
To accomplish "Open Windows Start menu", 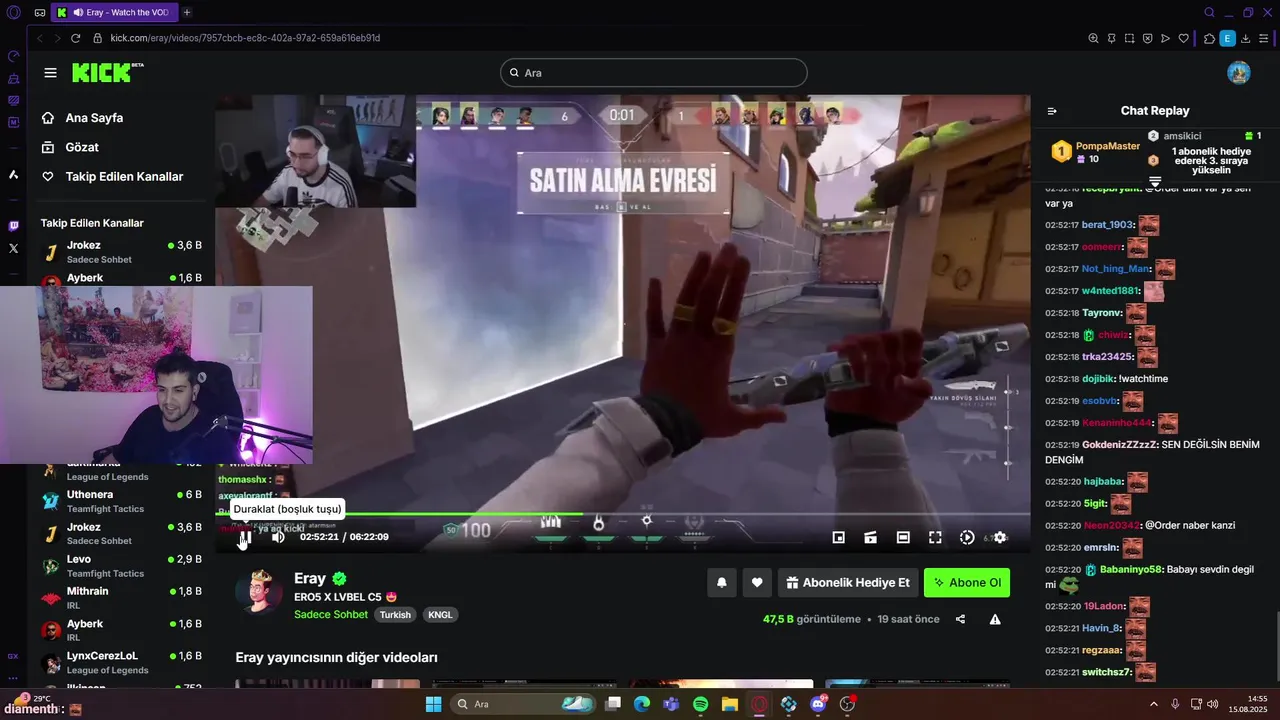I will pos(434,704).
